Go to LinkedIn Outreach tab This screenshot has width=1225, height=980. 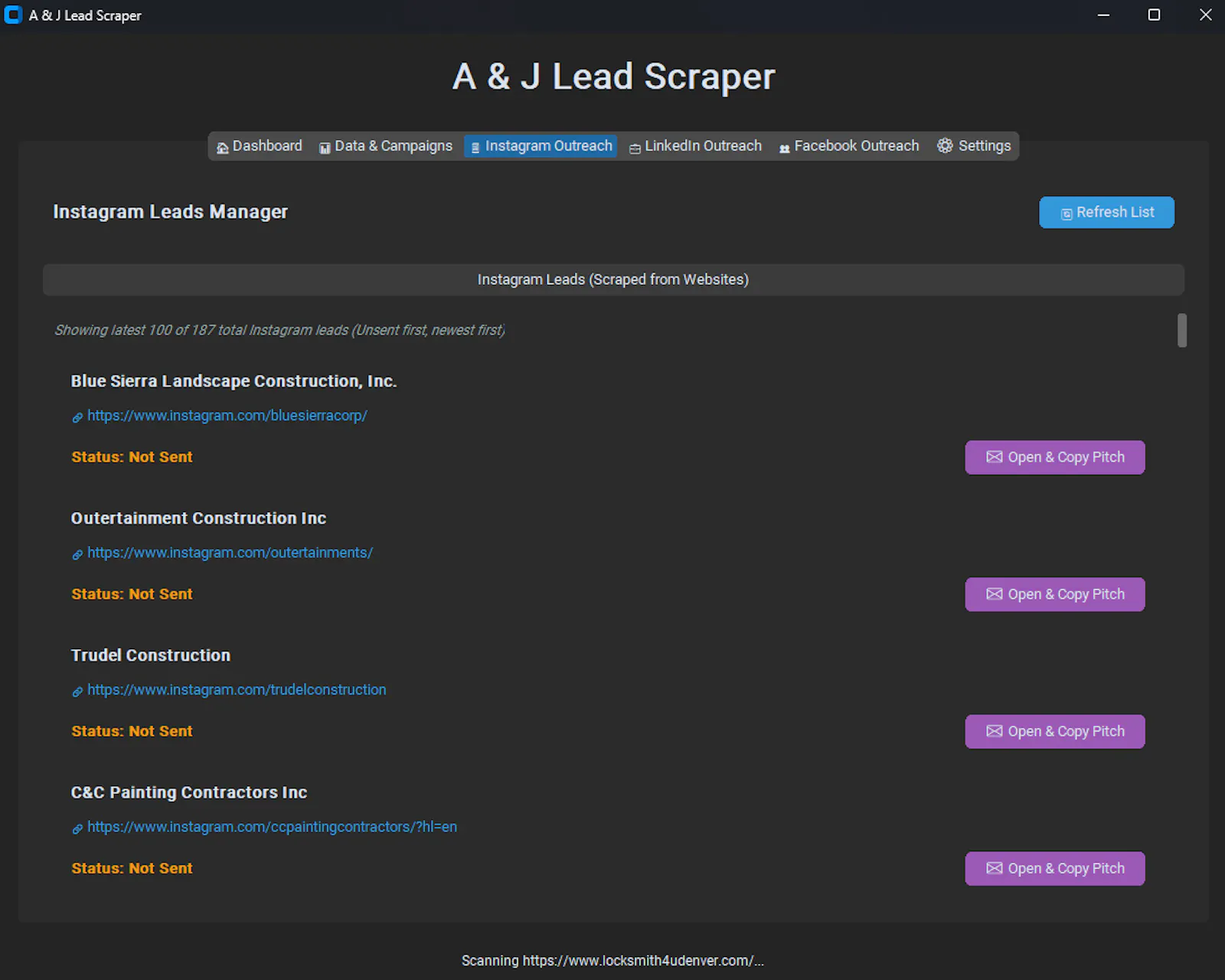click(695, 146)
